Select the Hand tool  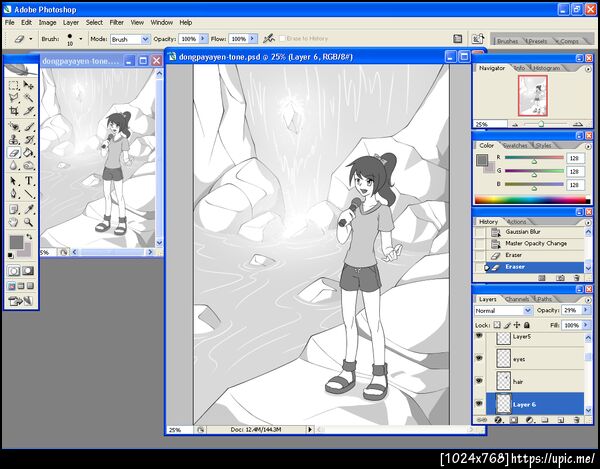pyautogui.click(x=14, y=222)
